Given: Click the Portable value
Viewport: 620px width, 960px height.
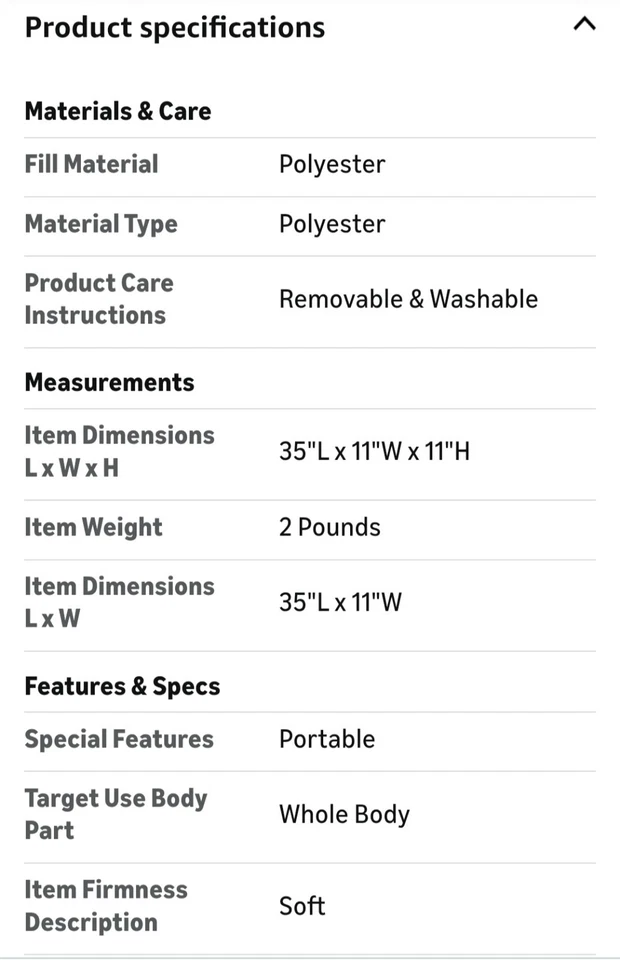Looking at the screenshot, I should point(327,739).
